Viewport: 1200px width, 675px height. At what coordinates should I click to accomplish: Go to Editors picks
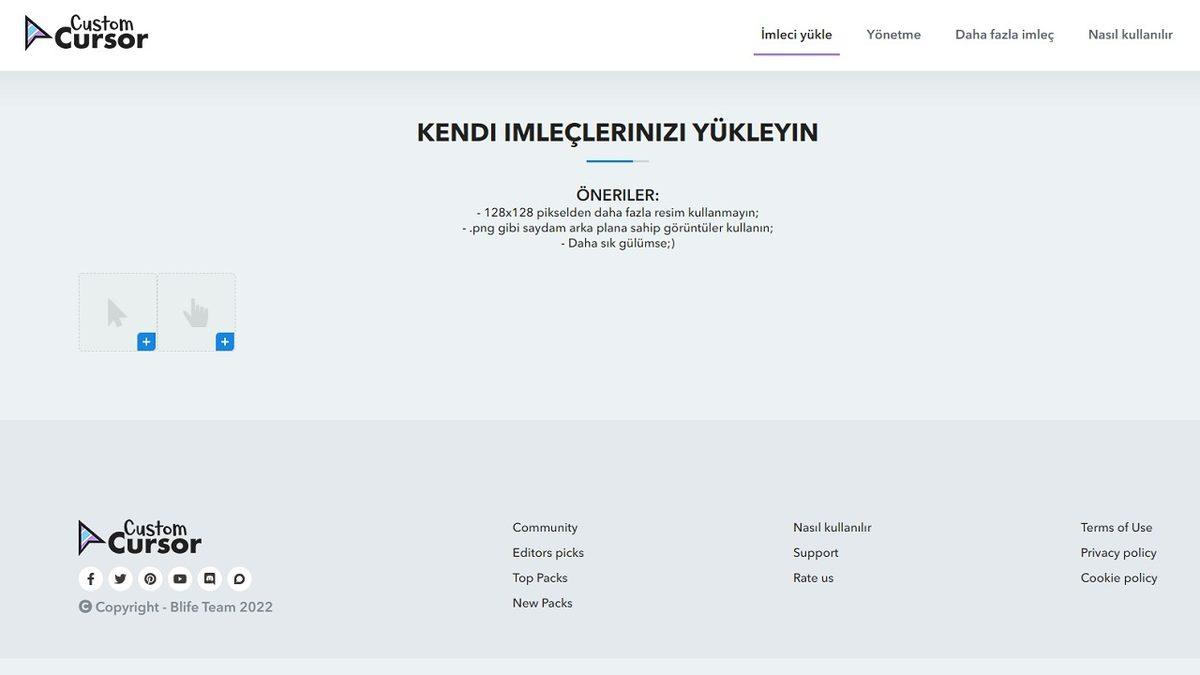(x=548, y=553)
